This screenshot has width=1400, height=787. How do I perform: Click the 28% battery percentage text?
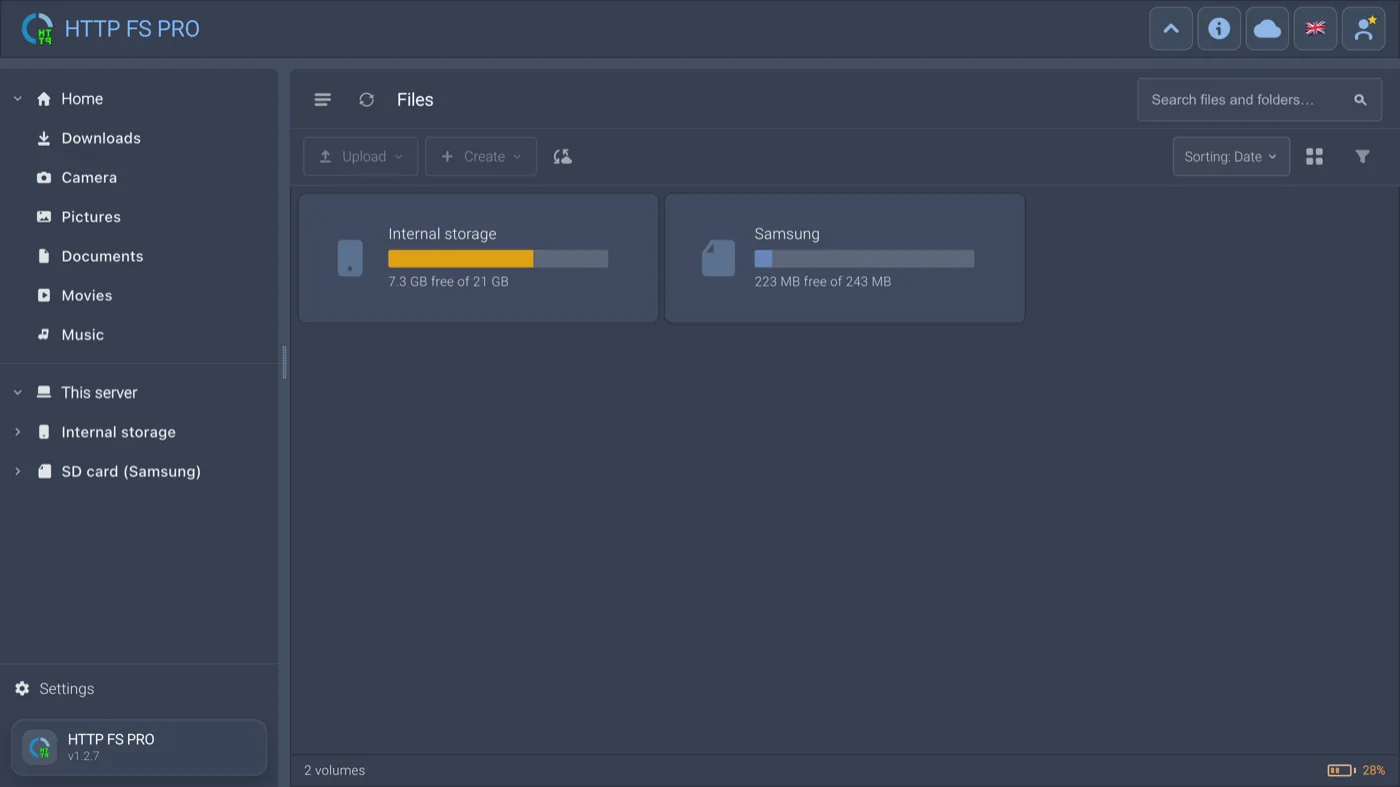coord(1373,771)
